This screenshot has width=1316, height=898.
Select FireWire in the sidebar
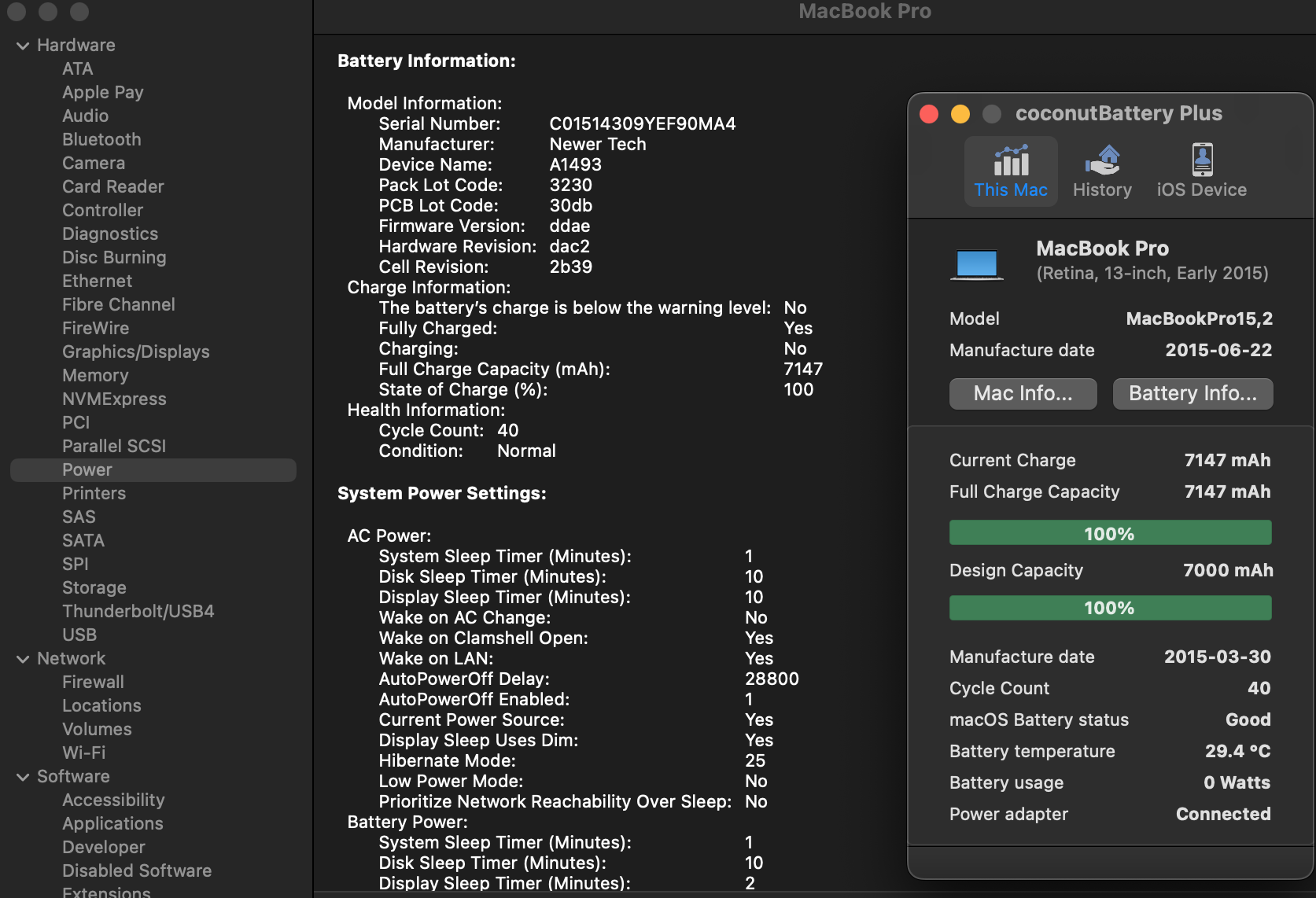[x=96, y=329]
